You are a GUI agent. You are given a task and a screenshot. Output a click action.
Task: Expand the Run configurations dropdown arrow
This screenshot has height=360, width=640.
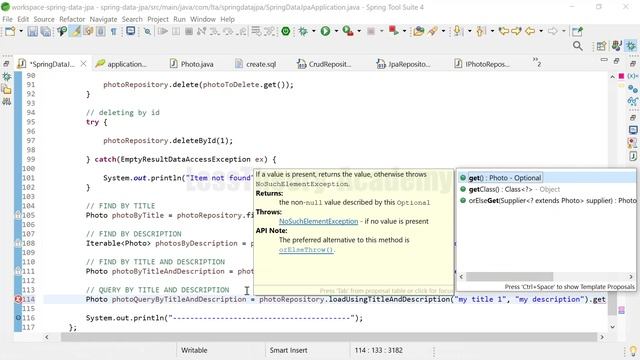point(336,31)
